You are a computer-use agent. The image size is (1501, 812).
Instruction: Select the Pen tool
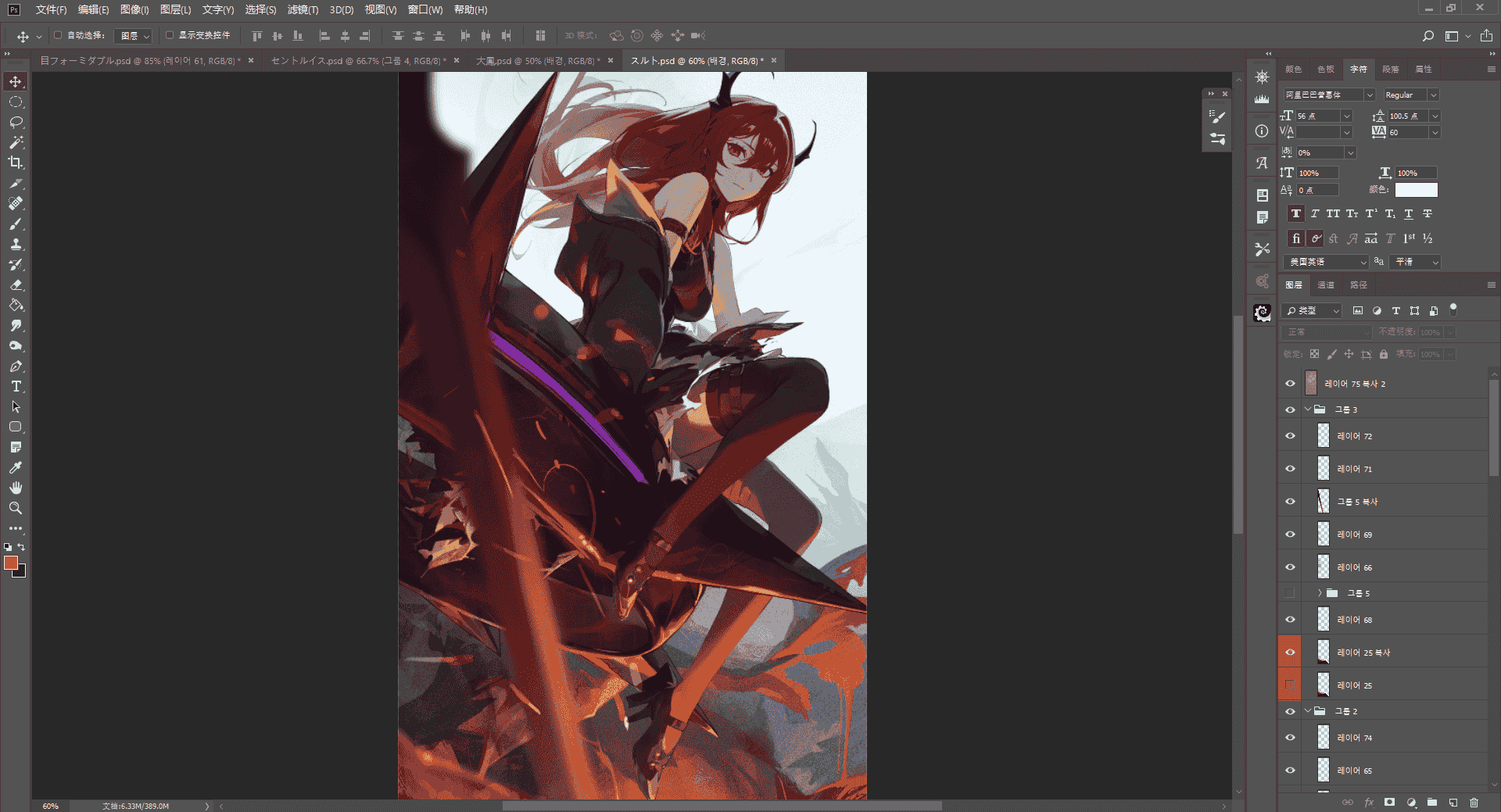pos(16,367)
